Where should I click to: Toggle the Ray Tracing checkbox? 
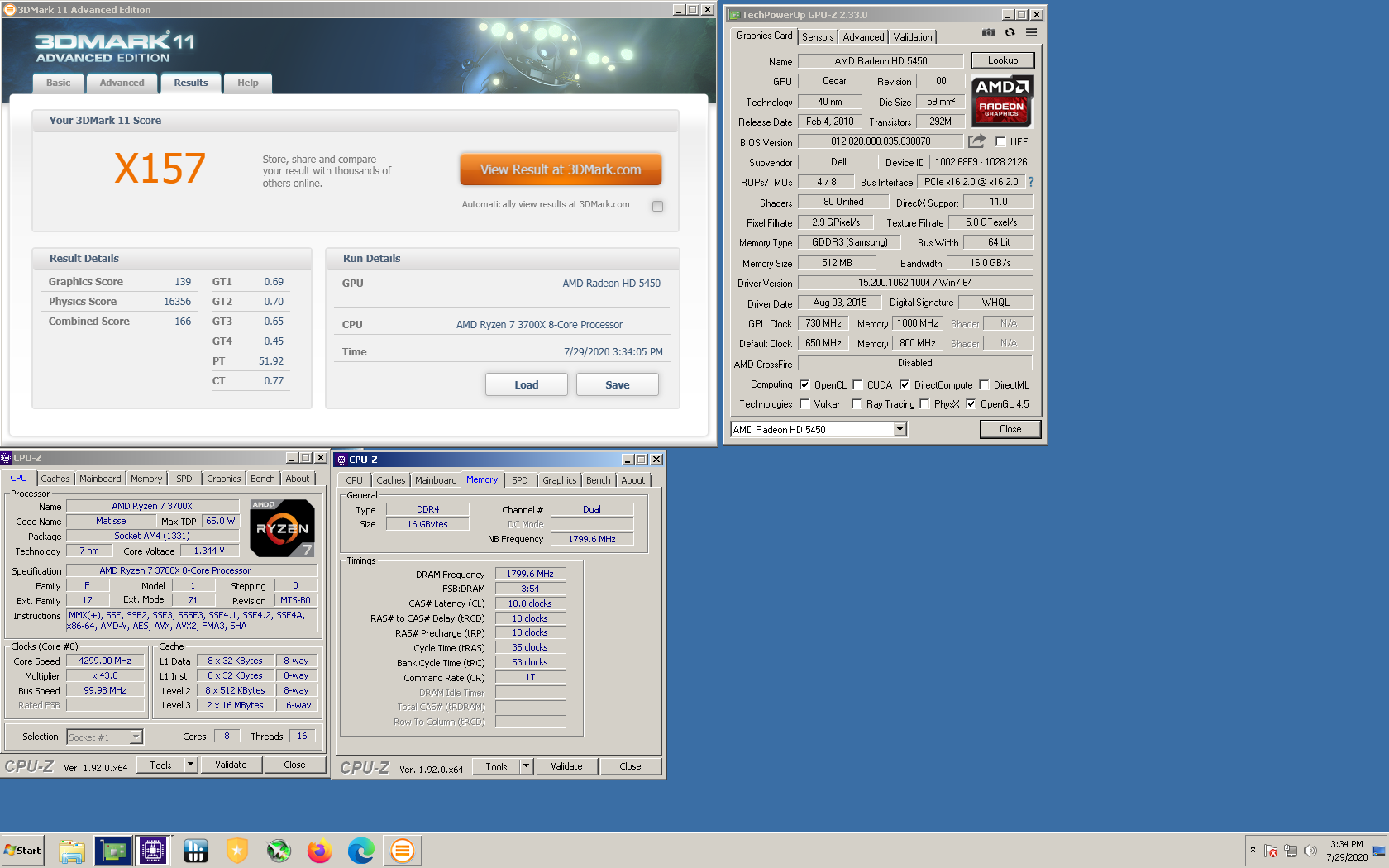tap(857, 404)
